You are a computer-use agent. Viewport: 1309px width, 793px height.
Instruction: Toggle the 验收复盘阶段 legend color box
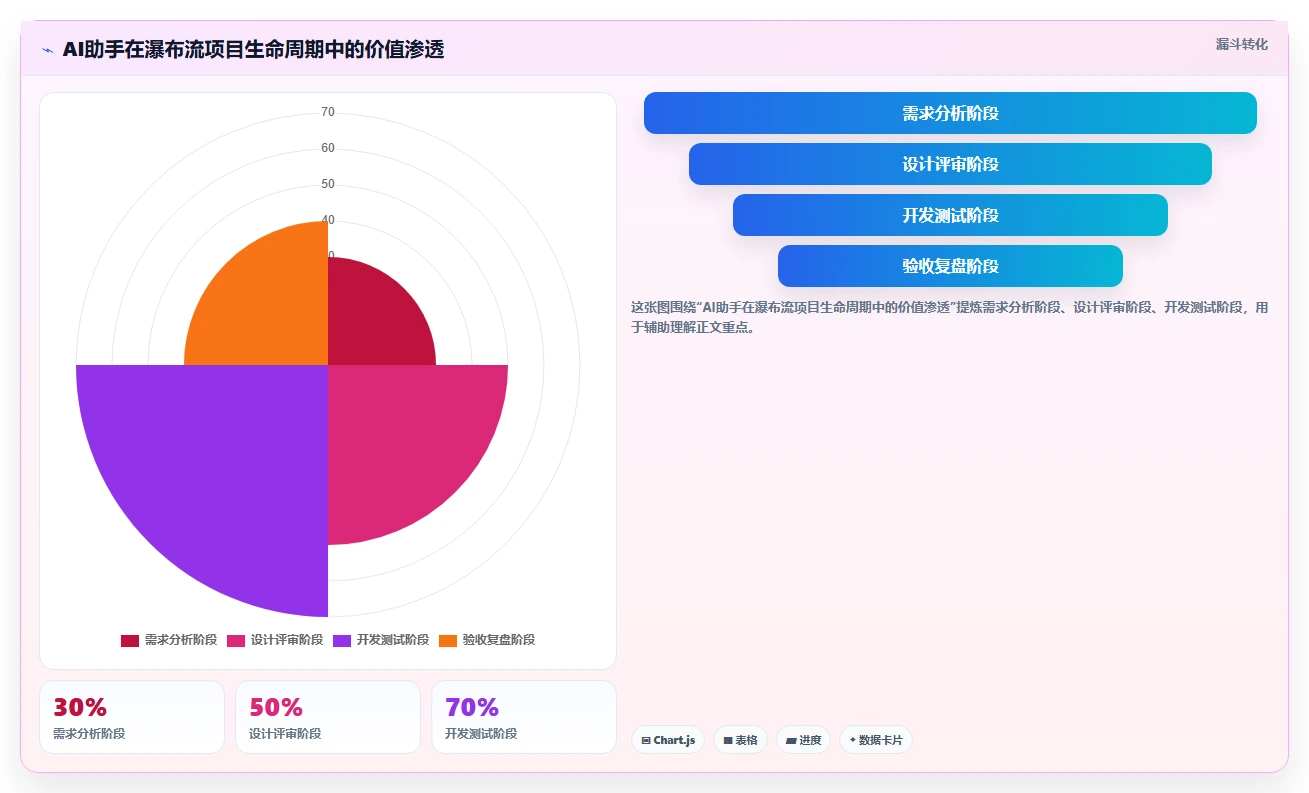(x=448, y=640)
